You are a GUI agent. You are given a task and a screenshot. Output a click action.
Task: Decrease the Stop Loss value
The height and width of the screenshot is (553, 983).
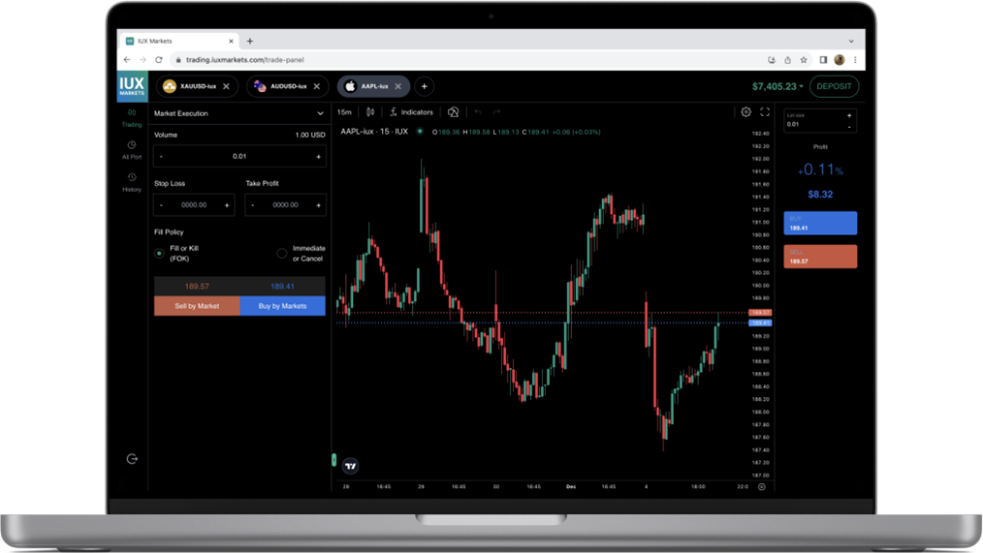(161, 205)
